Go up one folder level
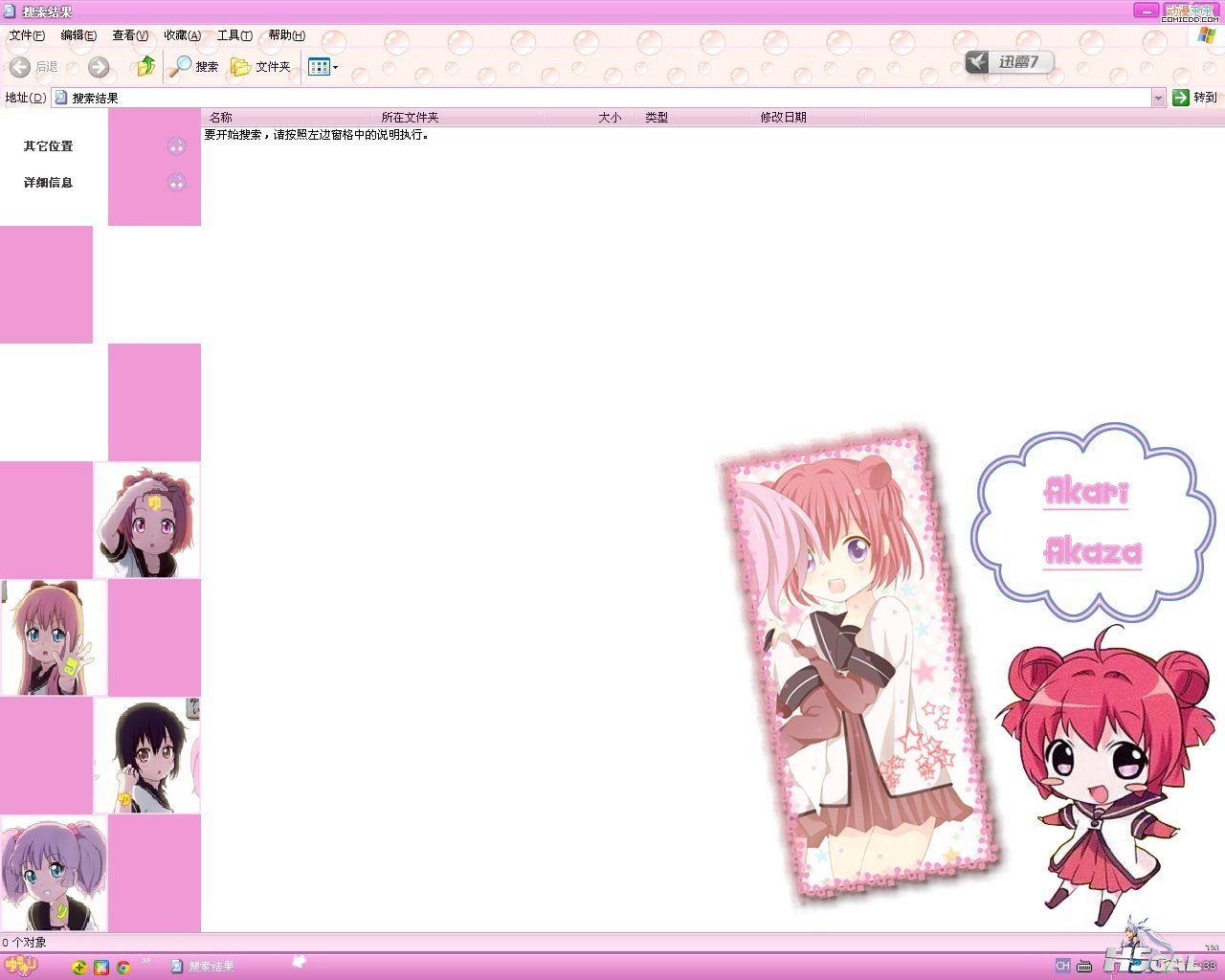1225x980 pixels. click(145, 66)
